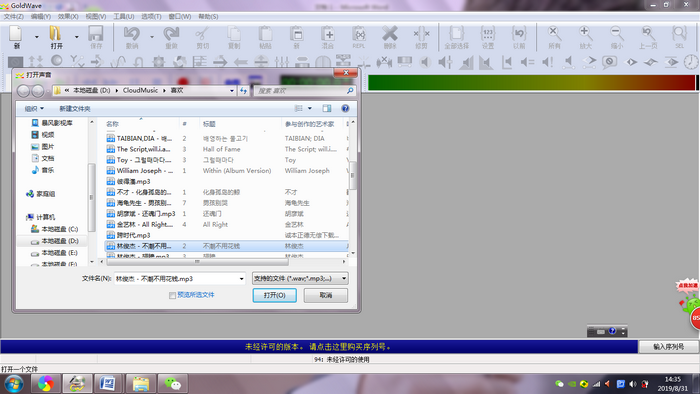Click the Windows Start button
This screenshot has width=700, height=394.
click(x=14, y=384)
